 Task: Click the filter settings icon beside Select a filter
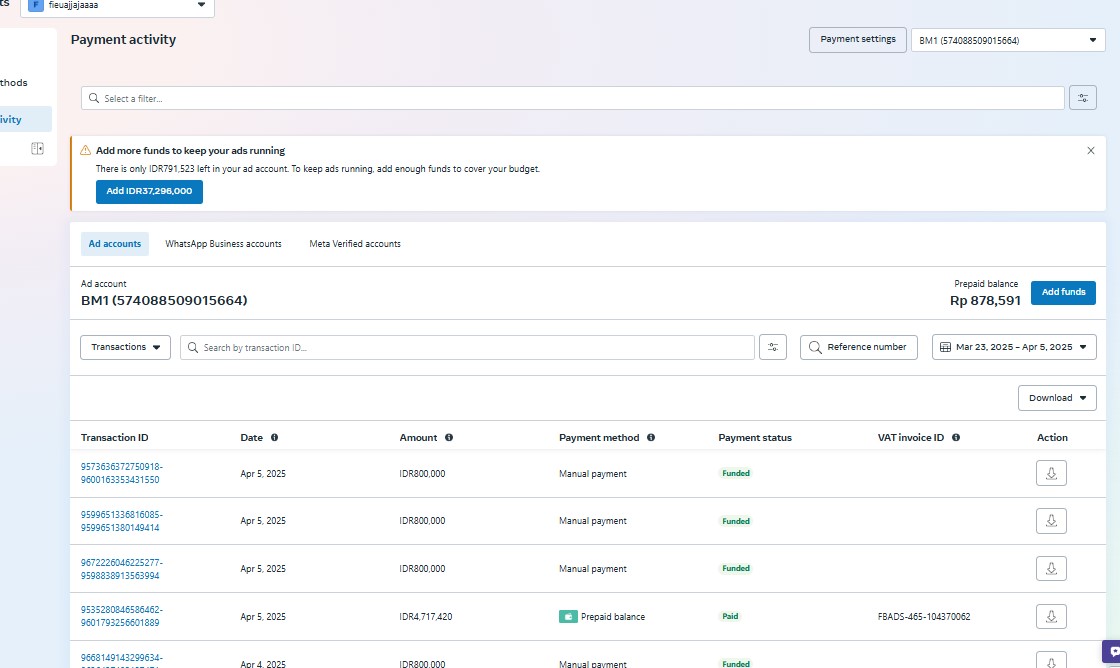(x=1083, y=98)
